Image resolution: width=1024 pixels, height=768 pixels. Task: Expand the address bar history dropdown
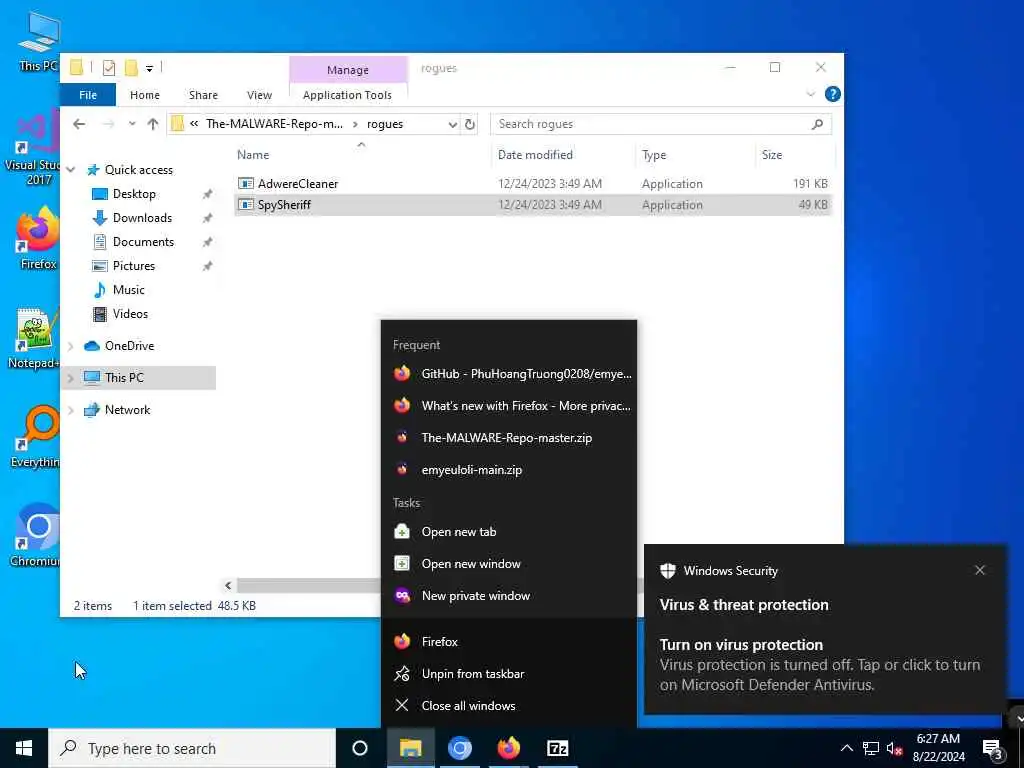point(453,124)
